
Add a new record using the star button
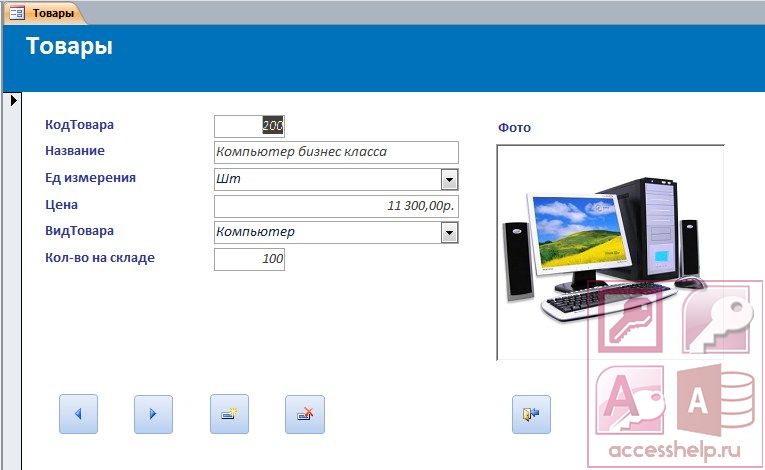point(229,414)
